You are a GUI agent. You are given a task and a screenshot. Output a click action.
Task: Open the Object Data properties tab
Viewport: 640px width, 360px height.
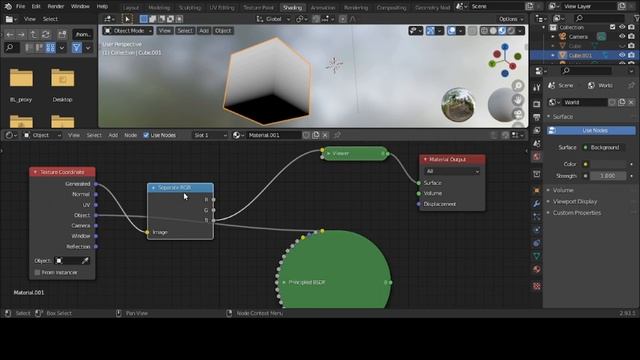(537, 256)
